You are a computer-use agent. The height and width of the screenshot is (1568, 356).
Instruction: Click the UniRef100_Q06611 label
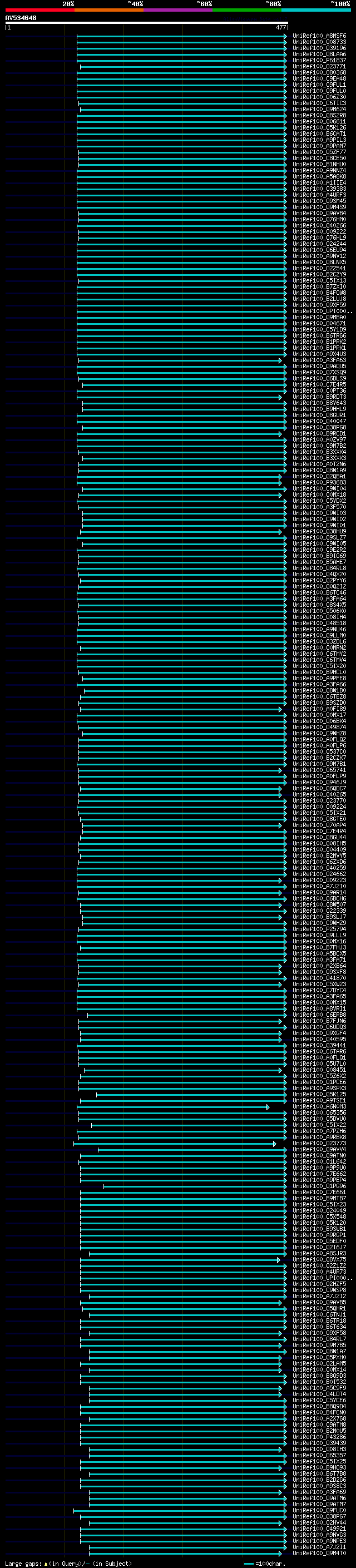pyautogui.click(x=319, y=122)
